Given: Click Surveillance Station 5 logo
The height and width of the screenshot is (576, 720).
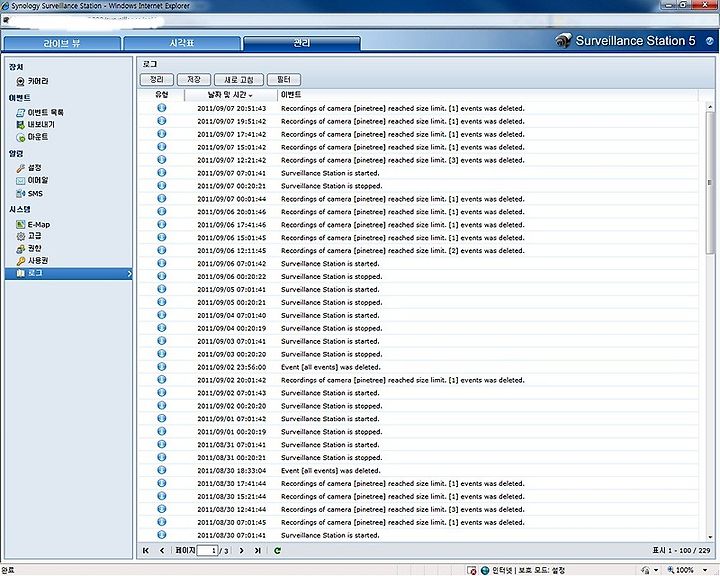Looking at the screenshot, I should pos(625,41).
